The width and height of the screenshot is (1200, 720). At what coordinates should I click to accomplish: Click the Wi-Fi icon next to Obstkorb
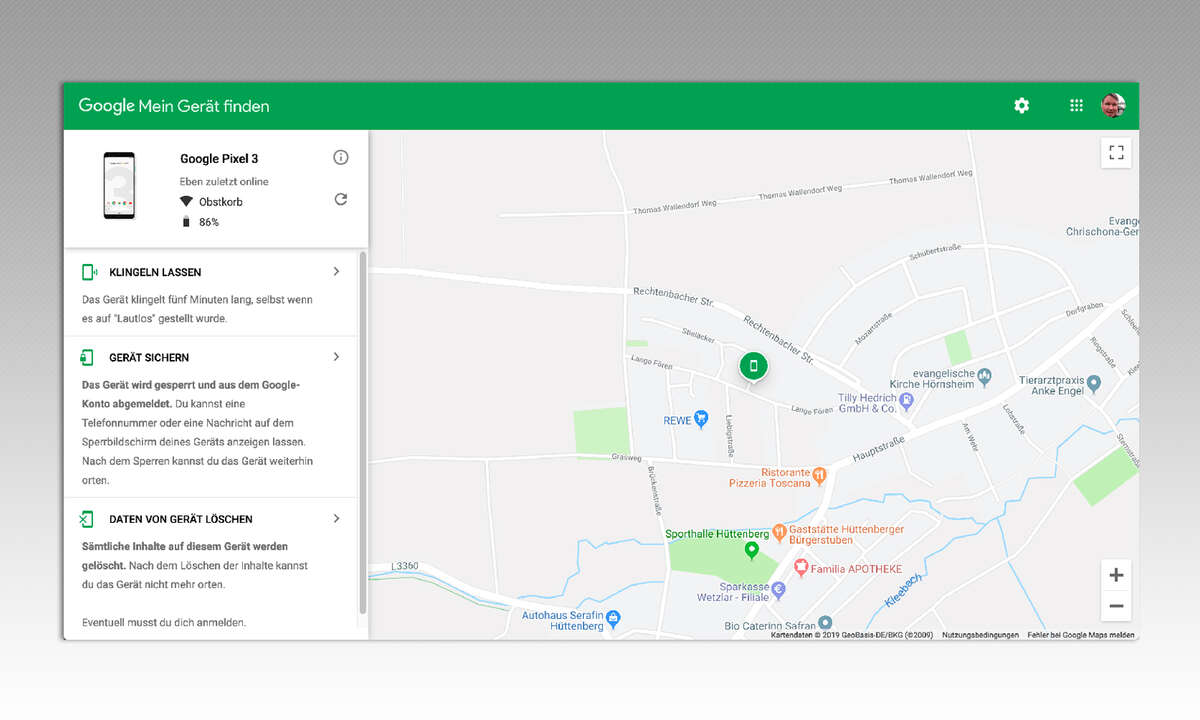point(186,201)
